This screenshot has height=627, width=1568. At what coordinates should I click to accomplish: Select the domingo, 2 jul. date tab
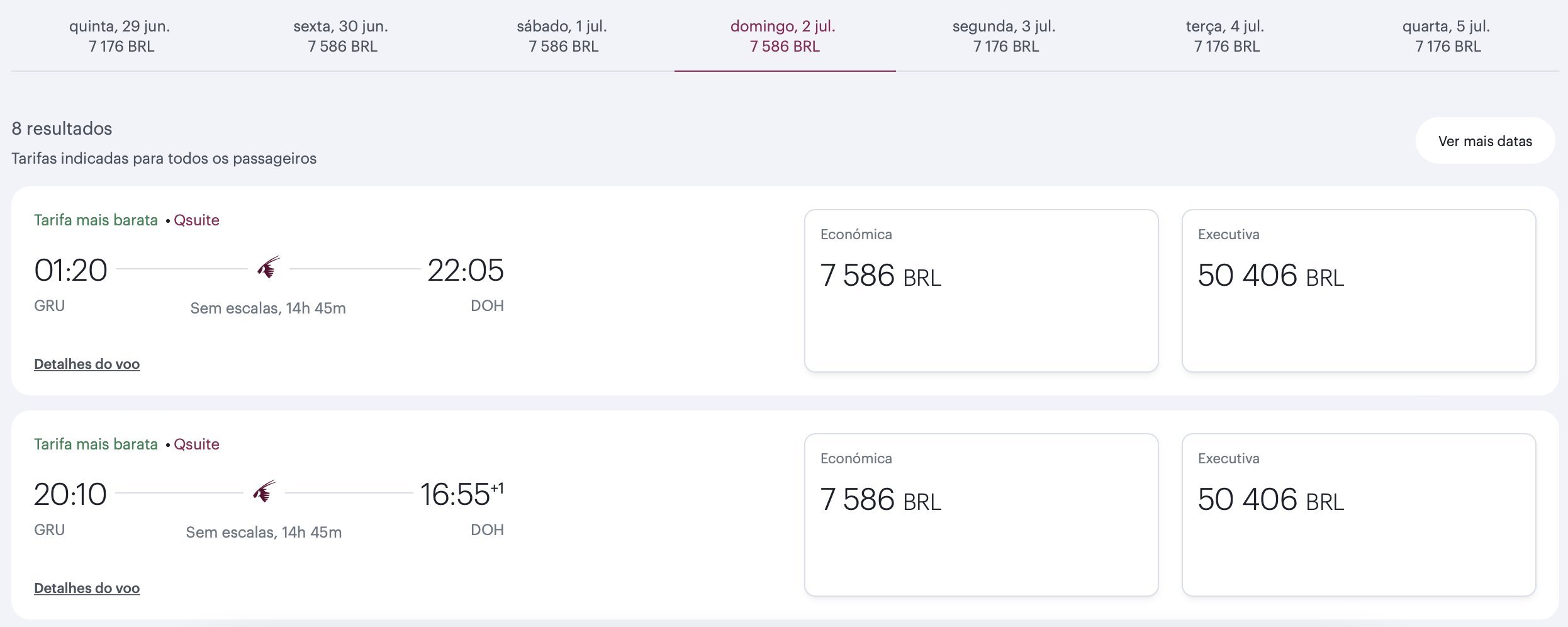click(x=785, y=36)
